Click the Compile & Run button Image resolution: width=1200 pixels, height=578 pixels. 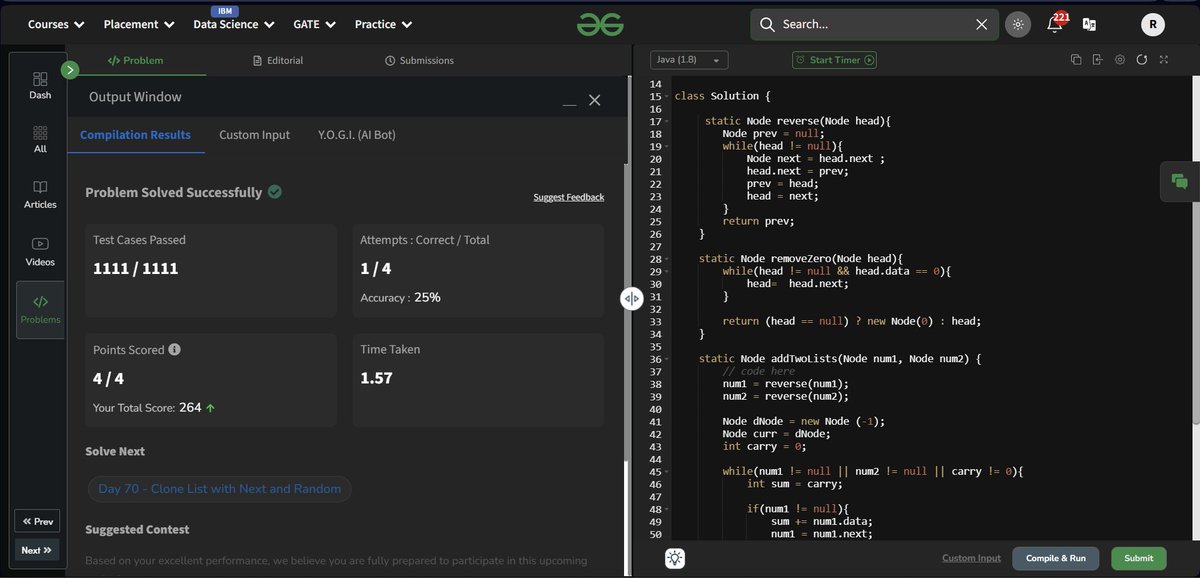point(1056,558)
